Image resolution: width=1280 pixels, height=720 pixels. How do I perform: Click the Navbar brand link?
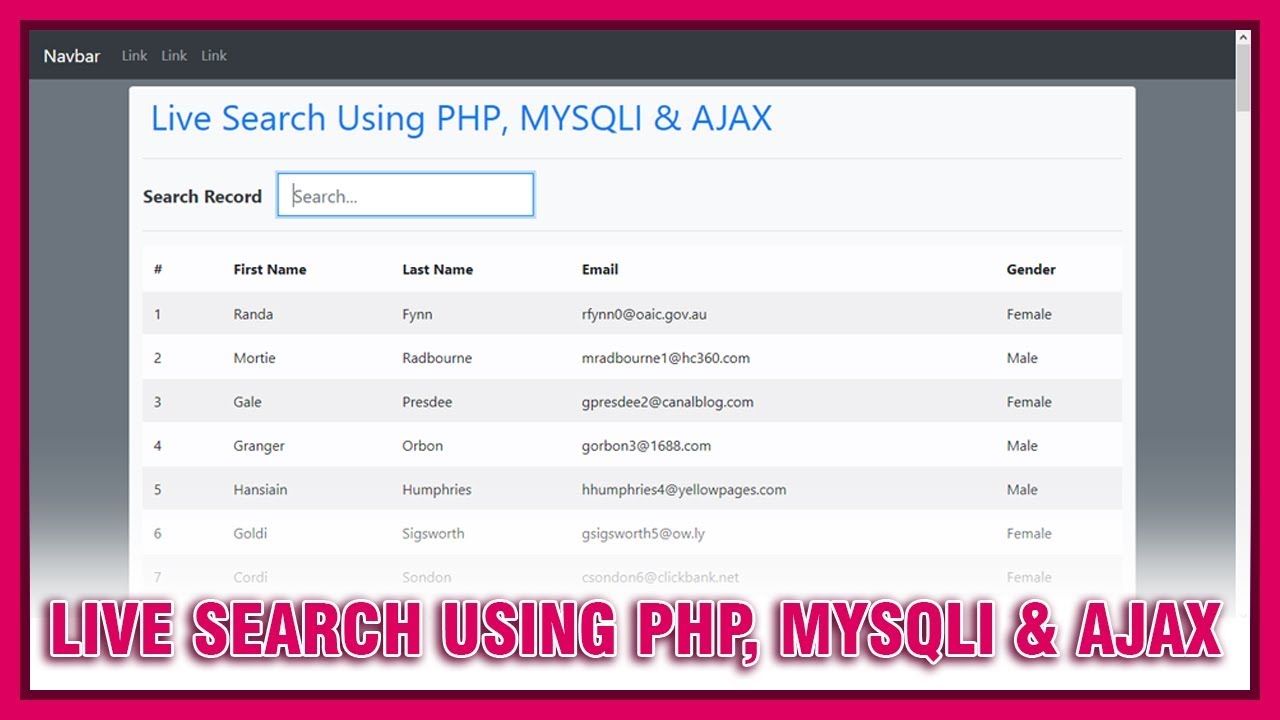point(72,56)
